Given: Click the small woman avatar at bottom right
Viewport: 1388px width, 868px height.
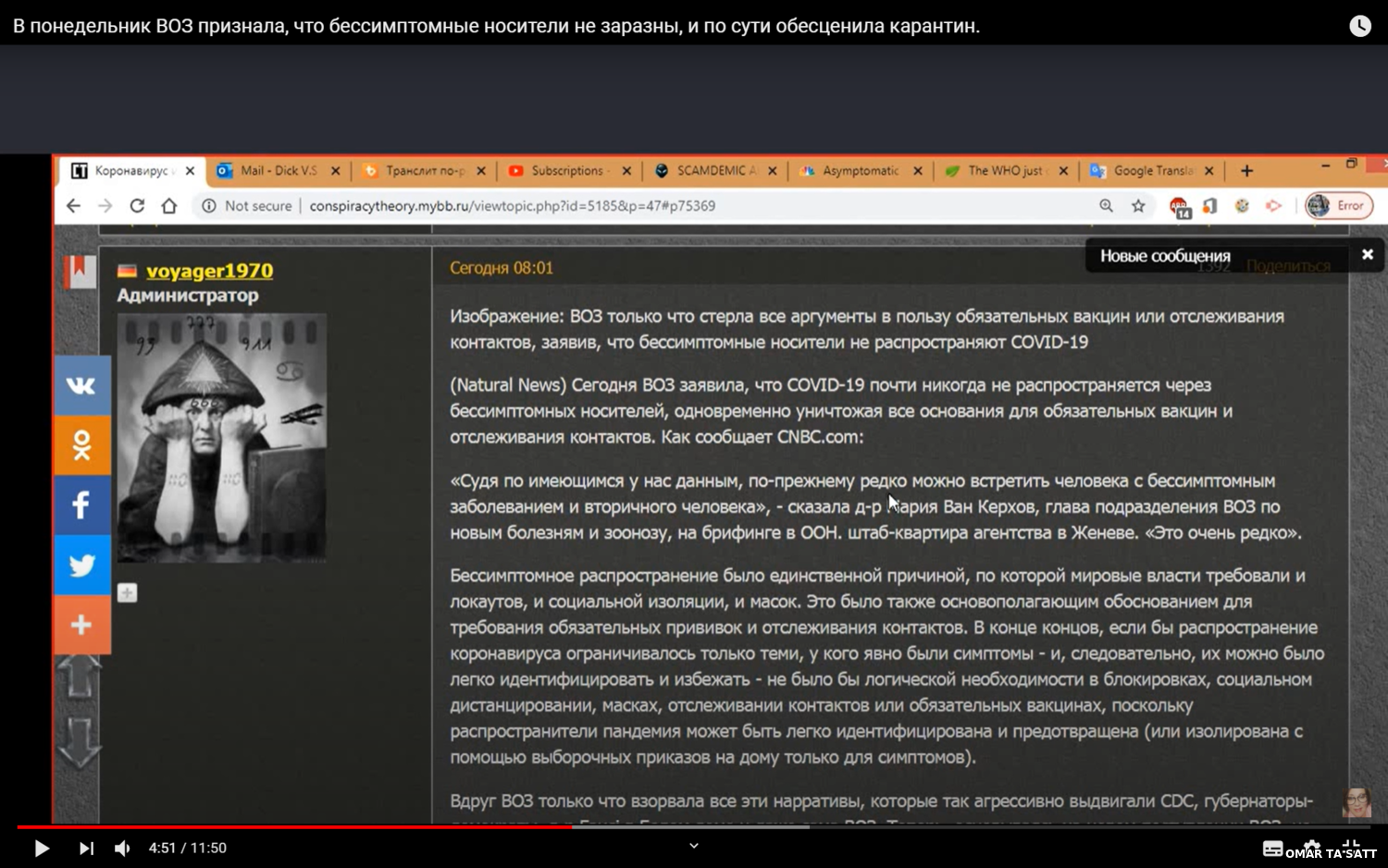Looking at the screenshot, I should pyautogui.click(x=1357, y=802).
